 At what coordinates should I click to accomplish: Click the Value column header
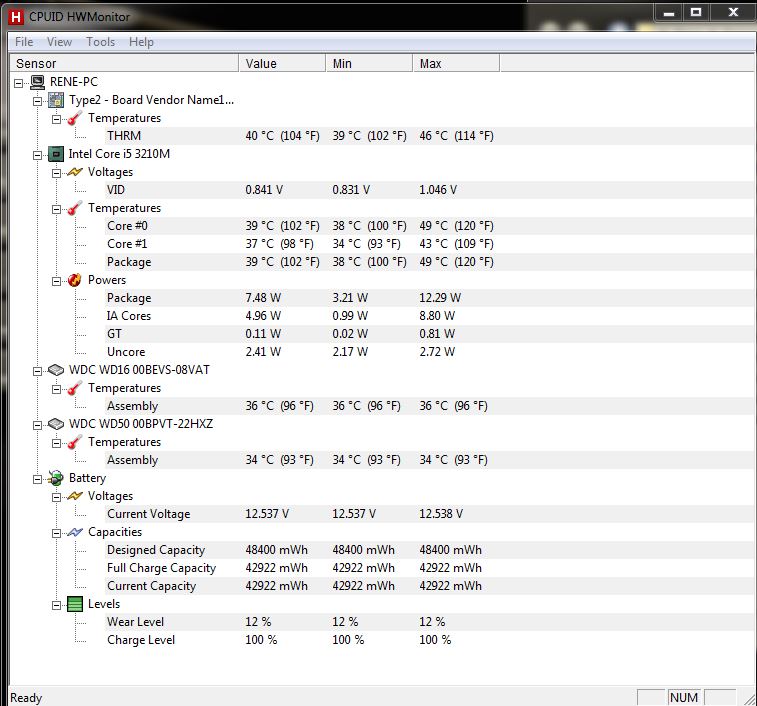coord(282,63)
